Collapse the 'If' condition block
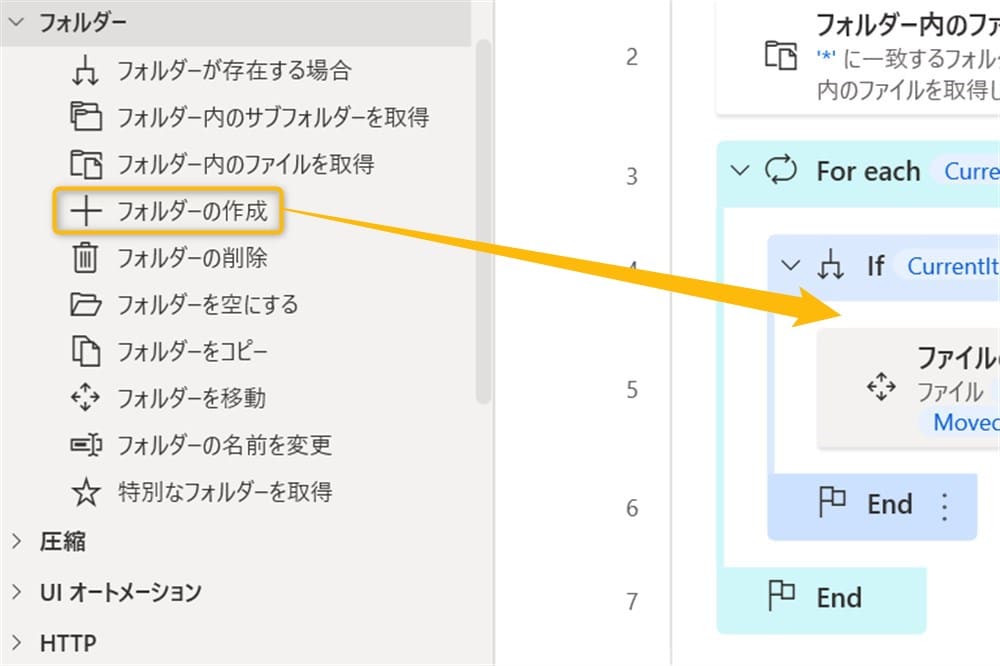 click(790, 265)
